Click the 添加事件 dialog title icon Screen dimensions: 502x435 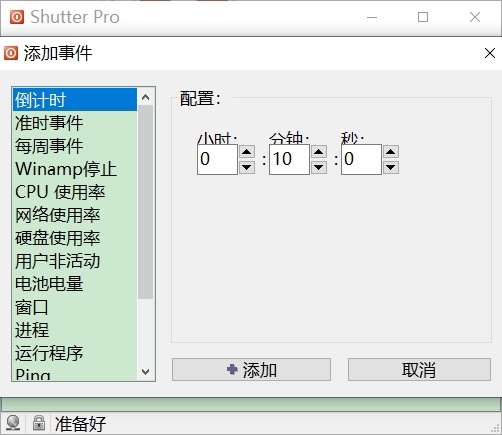pyautogui.click(x=11, y=53)
